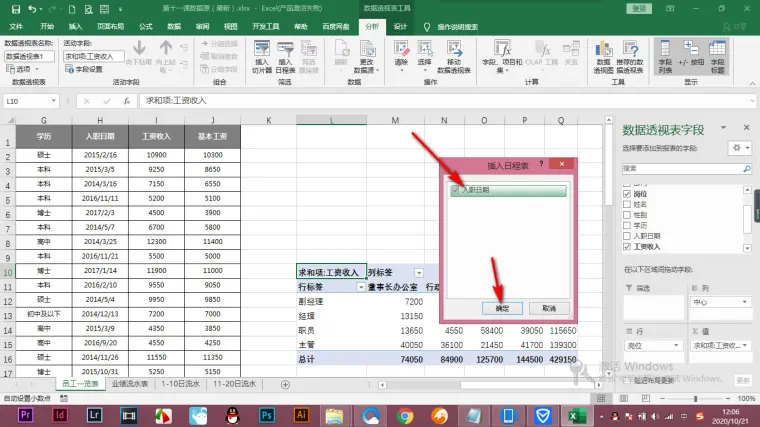
Task: Open the Clear (清除) pivot menu
Action: coord(401,57)
